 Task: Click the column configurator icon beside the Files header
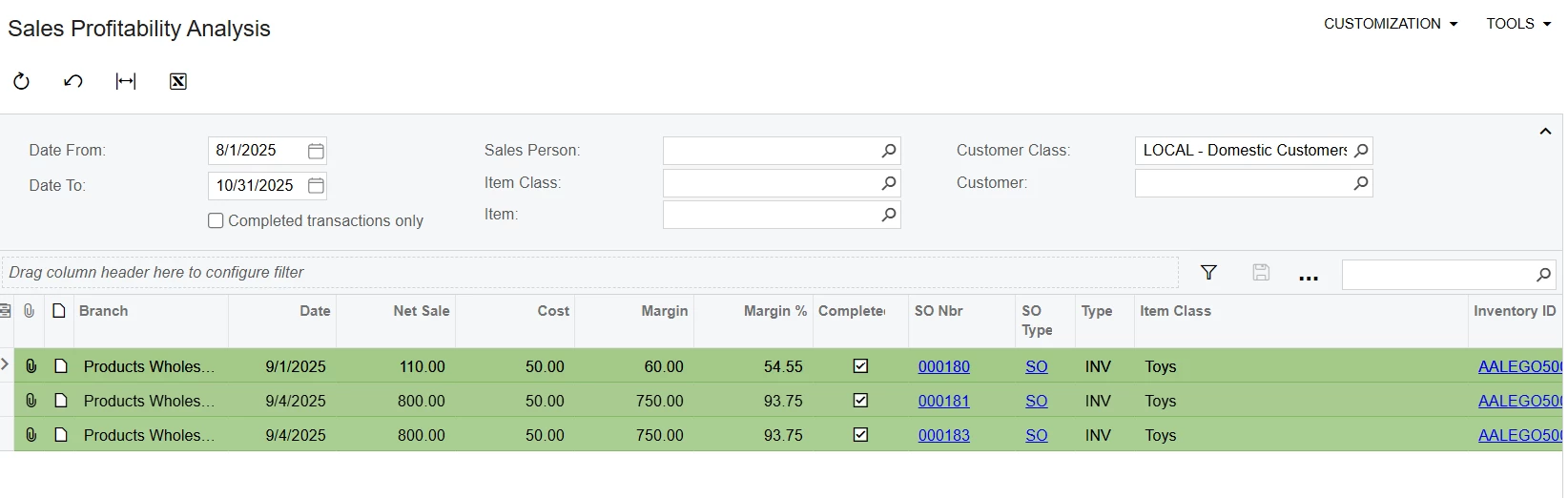pyautogui.click(x=5, y=311)
